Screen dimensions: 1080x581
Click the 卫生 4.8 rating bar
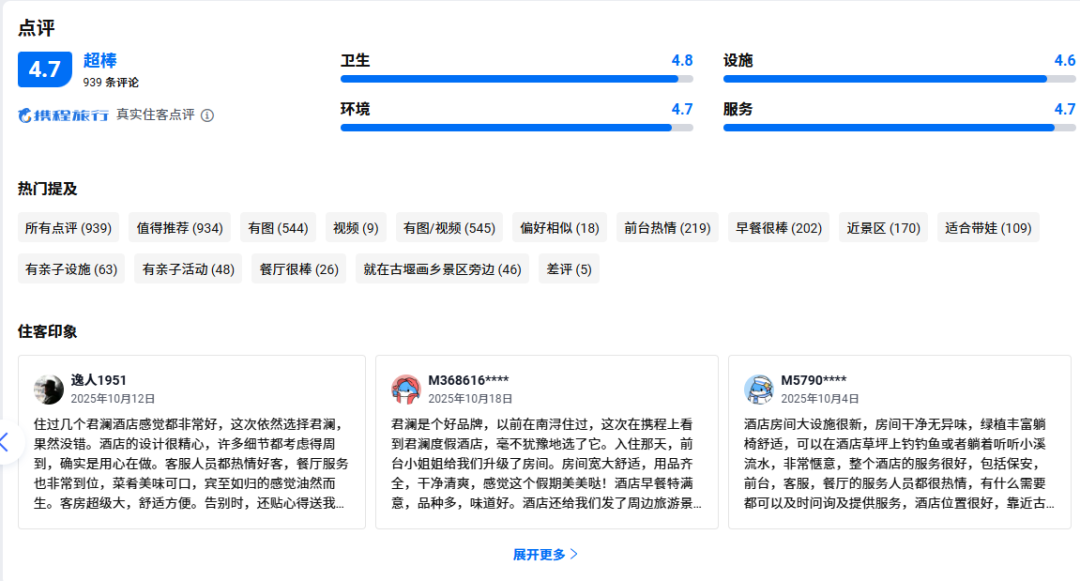pyautogui.click(x=516, y=78)
